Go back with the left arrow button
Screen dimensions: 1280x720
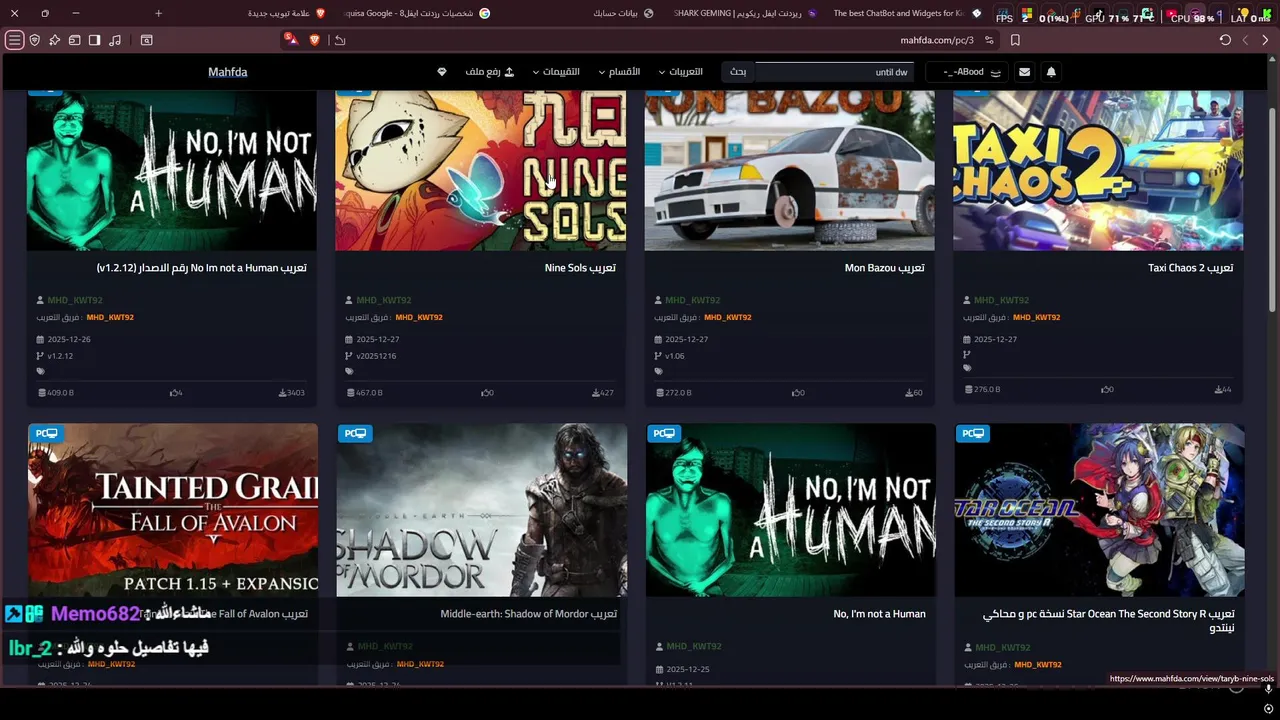click(x=1245, y=40)
